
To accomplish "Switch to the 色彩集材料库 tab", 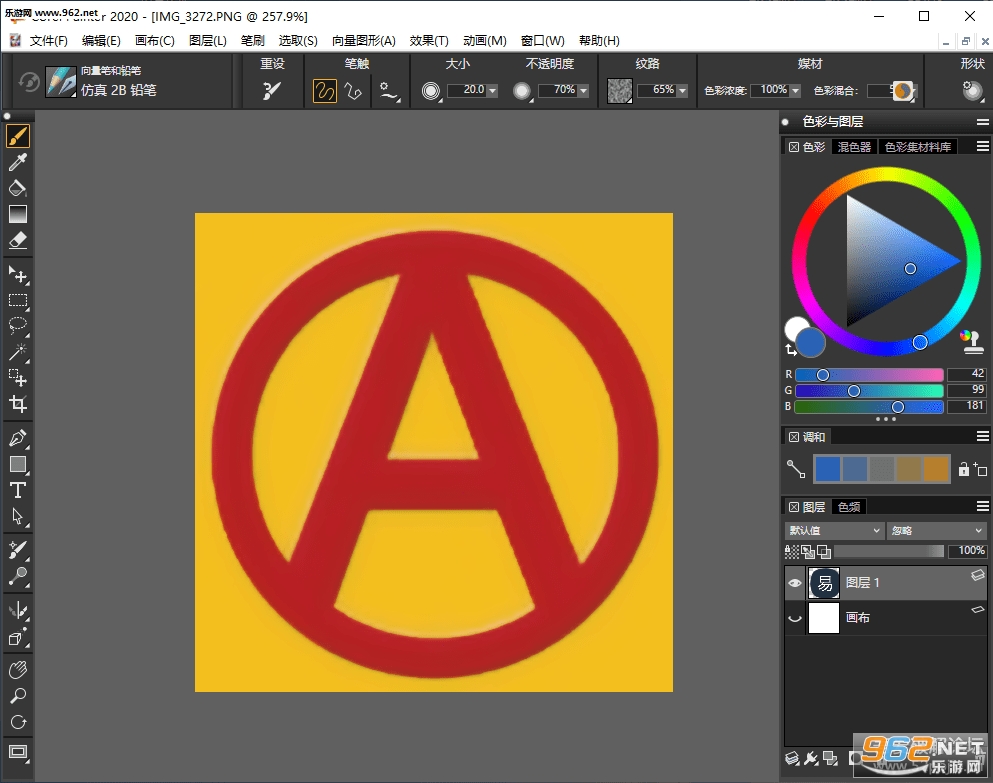I will [x=918, y=147].
